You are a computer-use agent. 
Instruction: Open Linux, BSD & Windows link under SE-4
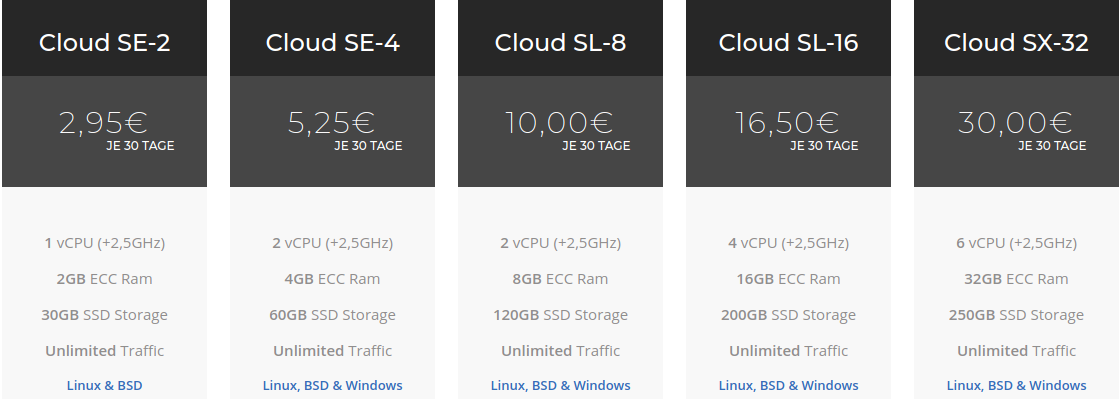[332, 385]
